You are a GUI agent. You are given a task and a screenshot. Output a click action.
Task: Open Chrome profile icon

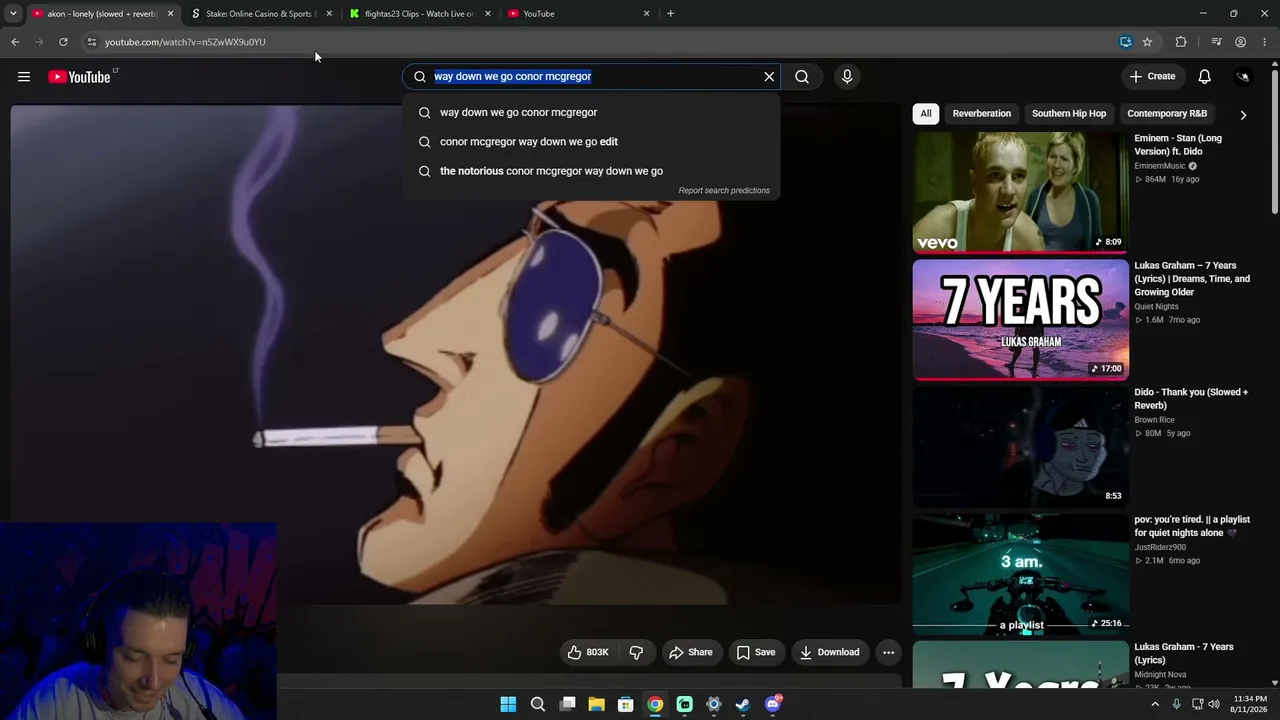pyautogui.click(x=1241, y=42)
